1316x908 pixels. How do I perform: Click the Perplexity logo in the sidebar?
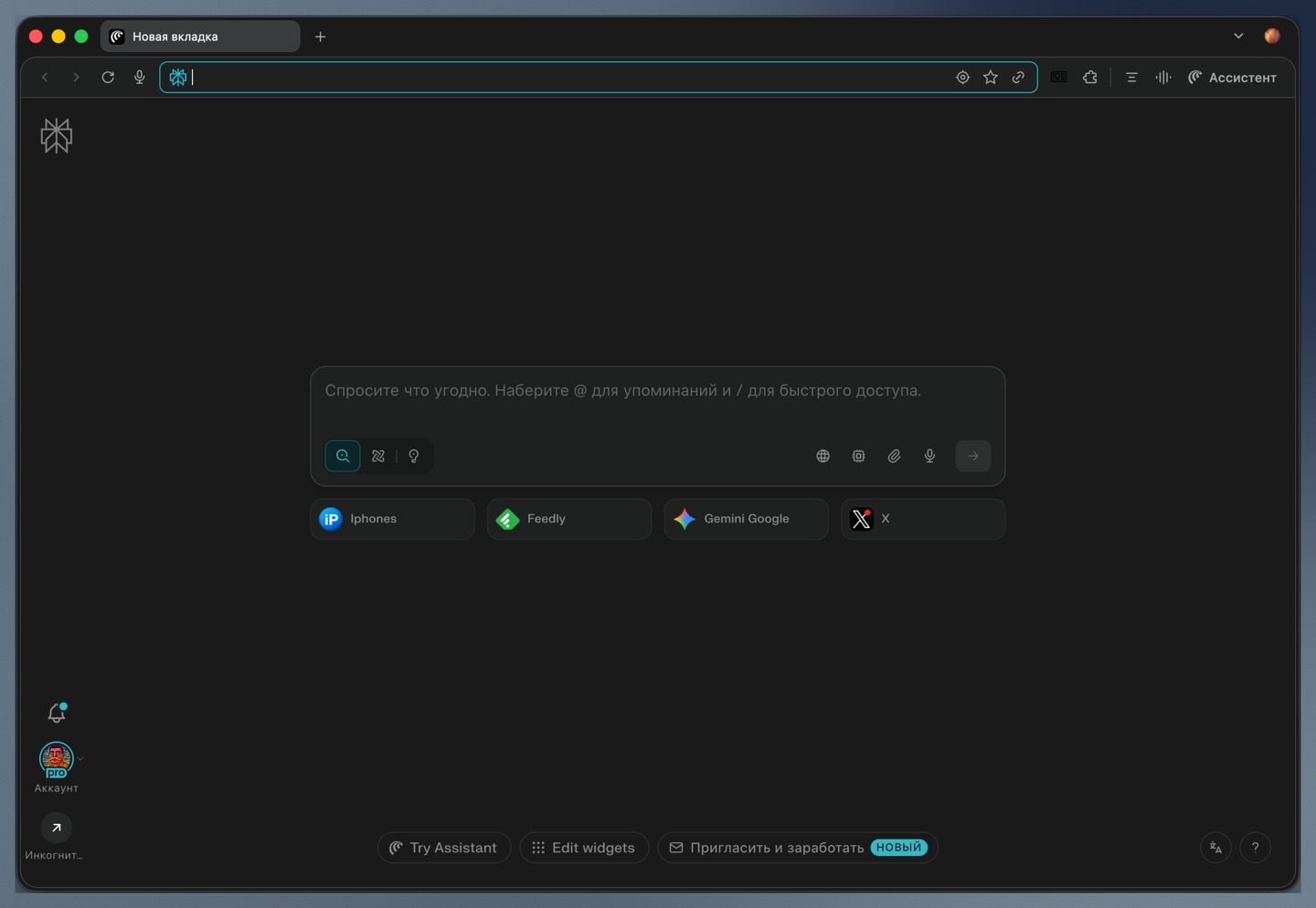pos(57,136)
